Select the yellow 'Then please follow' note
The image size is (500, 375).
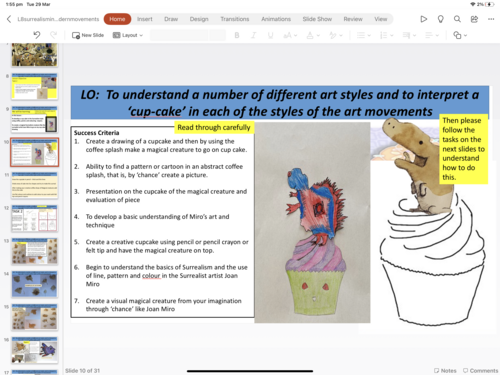463,149
